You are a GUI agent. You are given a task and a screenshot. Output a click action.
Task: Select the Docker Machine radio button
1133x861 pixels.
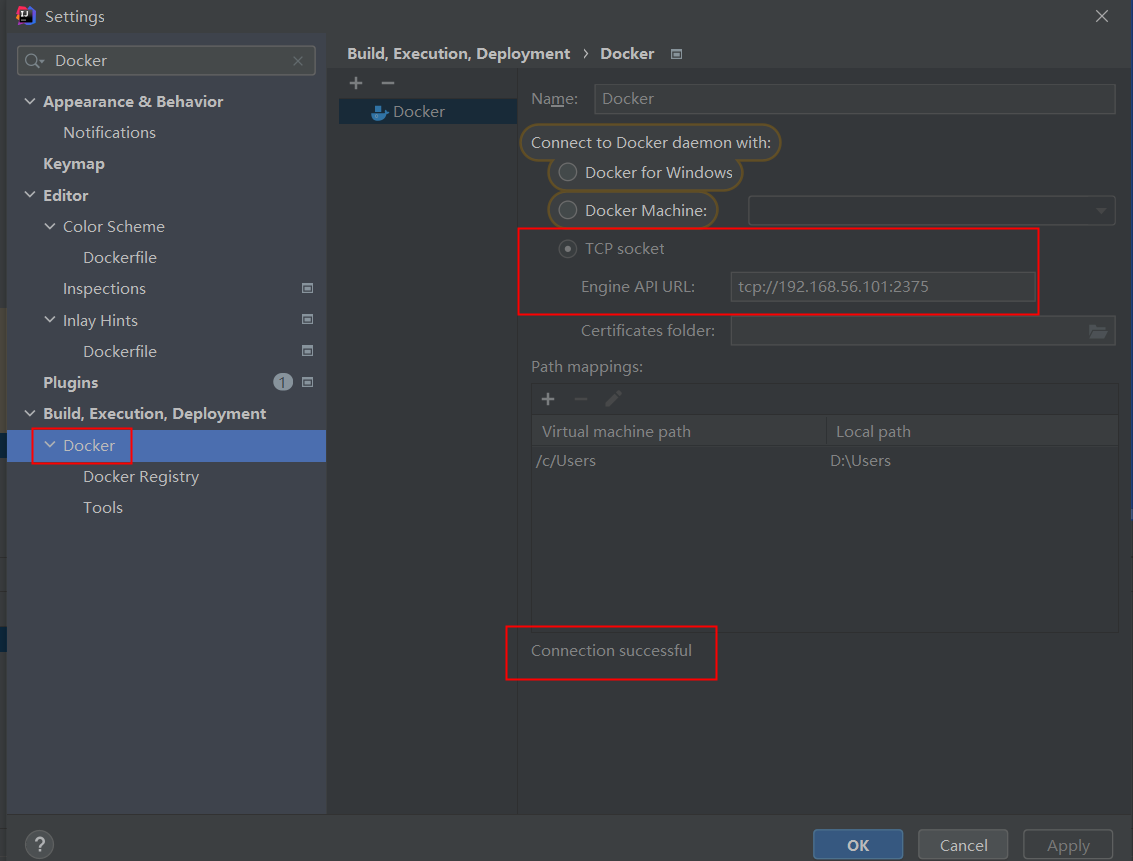tap(568, 210)
